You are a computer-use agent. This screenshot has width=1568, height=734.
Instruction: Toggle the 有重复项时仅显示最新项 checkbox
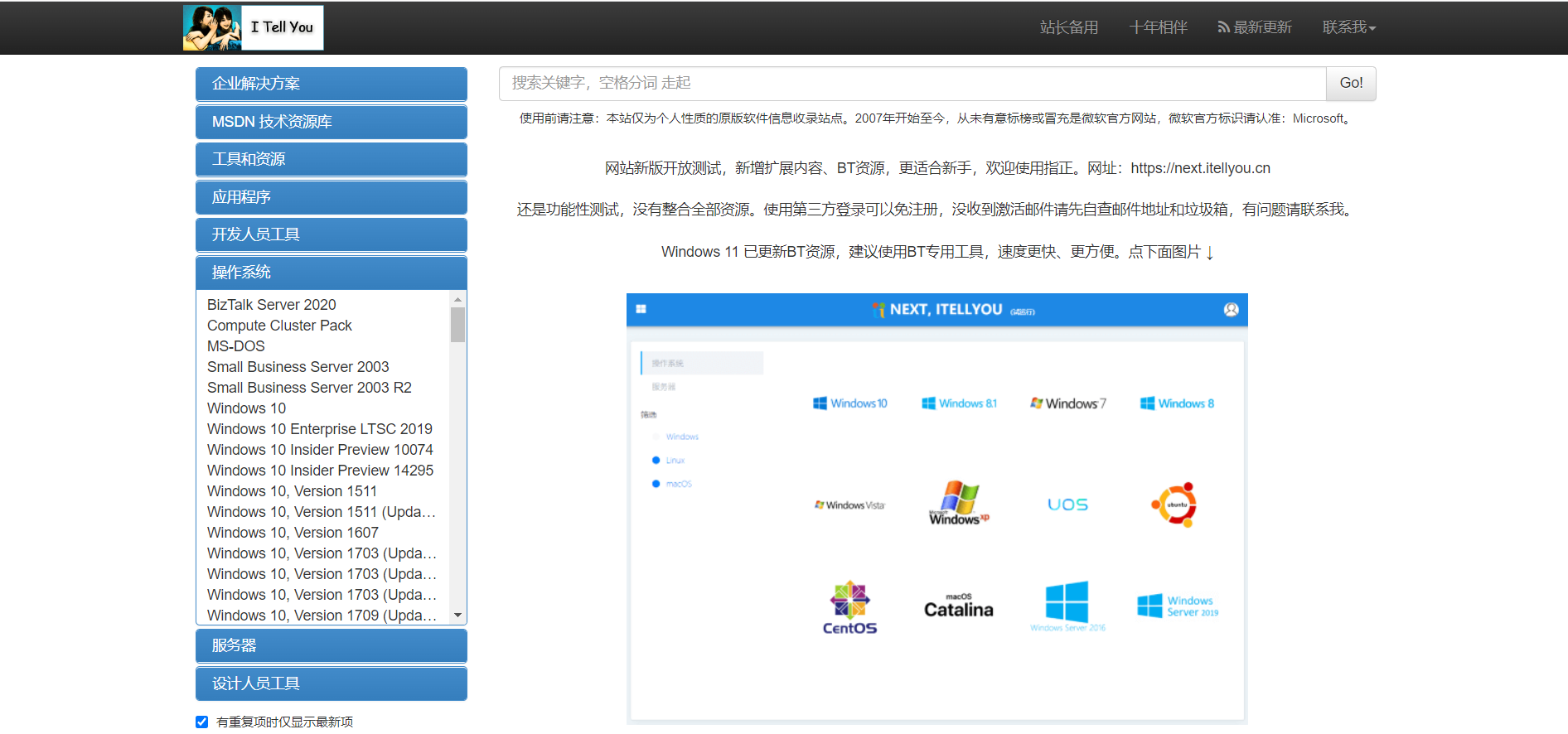201,722
